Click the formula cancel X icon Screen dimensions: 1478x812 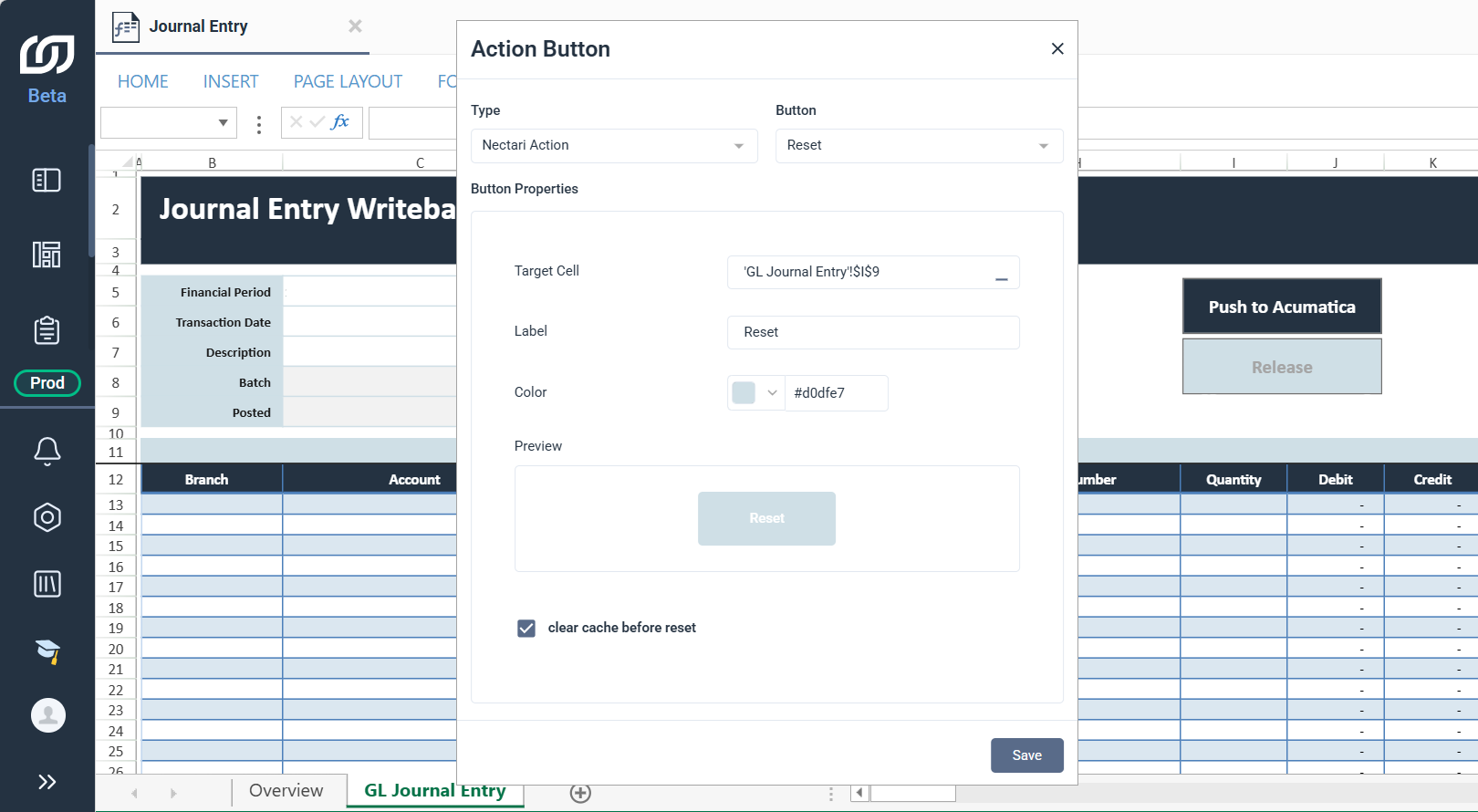click(296, 121)
